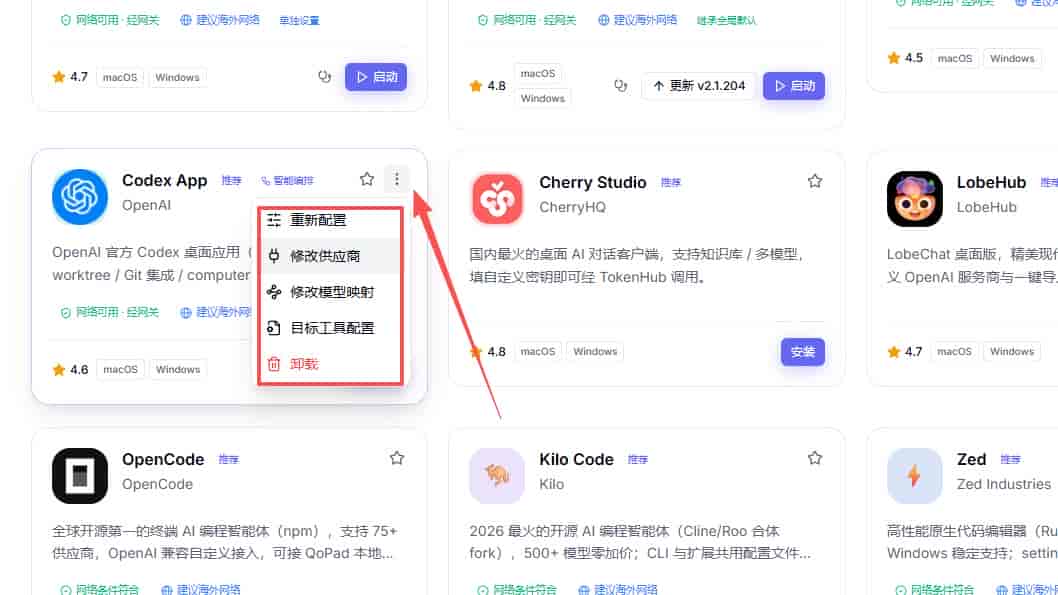Favorite OpenCode with star icon
This screenshot has width=1058, height=595.
point(397,458)
